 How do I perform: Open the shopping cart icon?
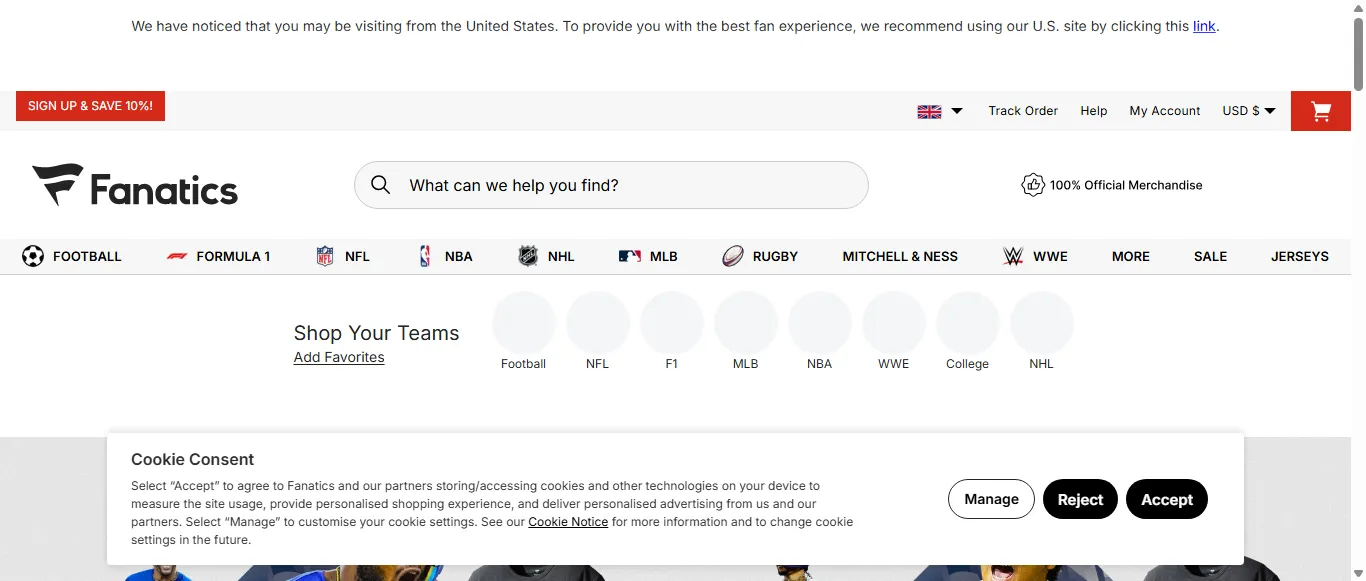1320,111
